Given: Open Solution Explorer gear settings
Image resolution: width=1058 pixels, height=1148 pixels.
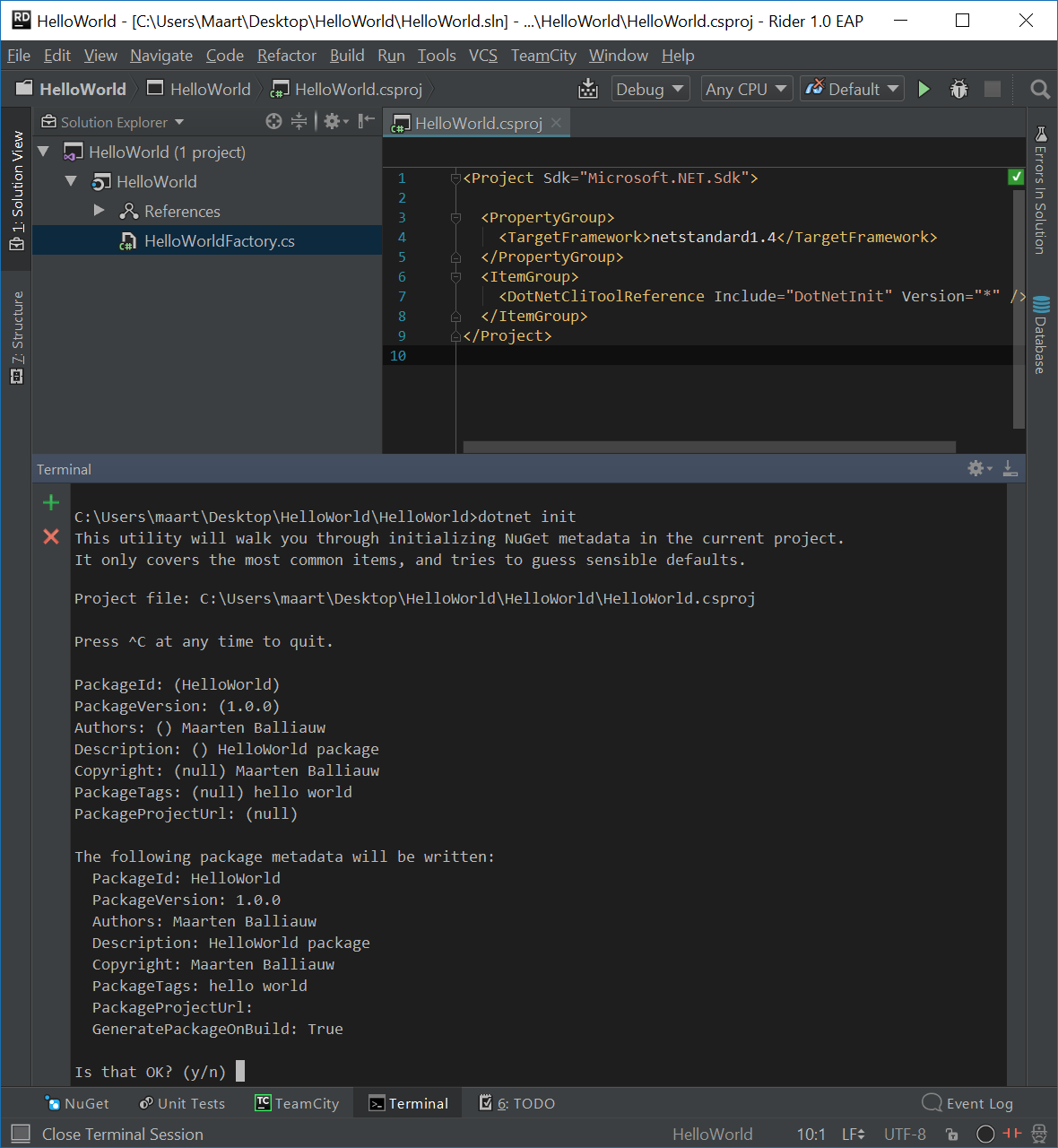Looking at the screenshot, I should pos(335,121).
